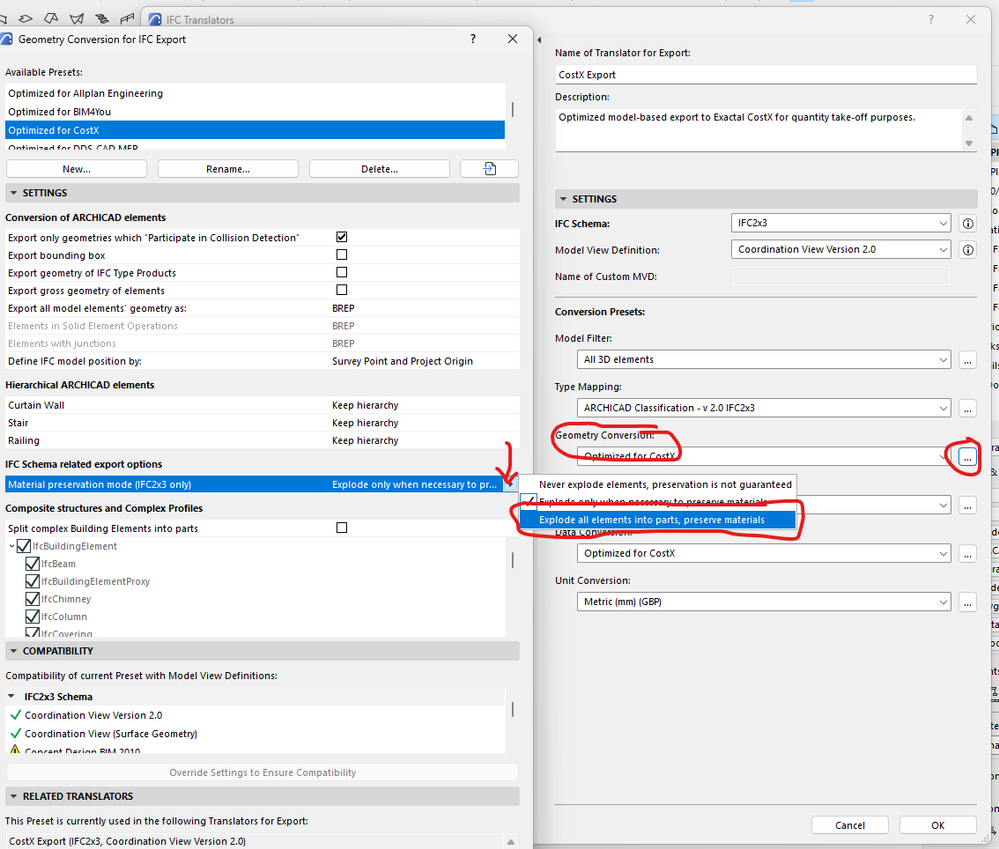Click help question mark in IFC Translators window
999x849 pixels.
pyautogui.click(x=931, y=20)
